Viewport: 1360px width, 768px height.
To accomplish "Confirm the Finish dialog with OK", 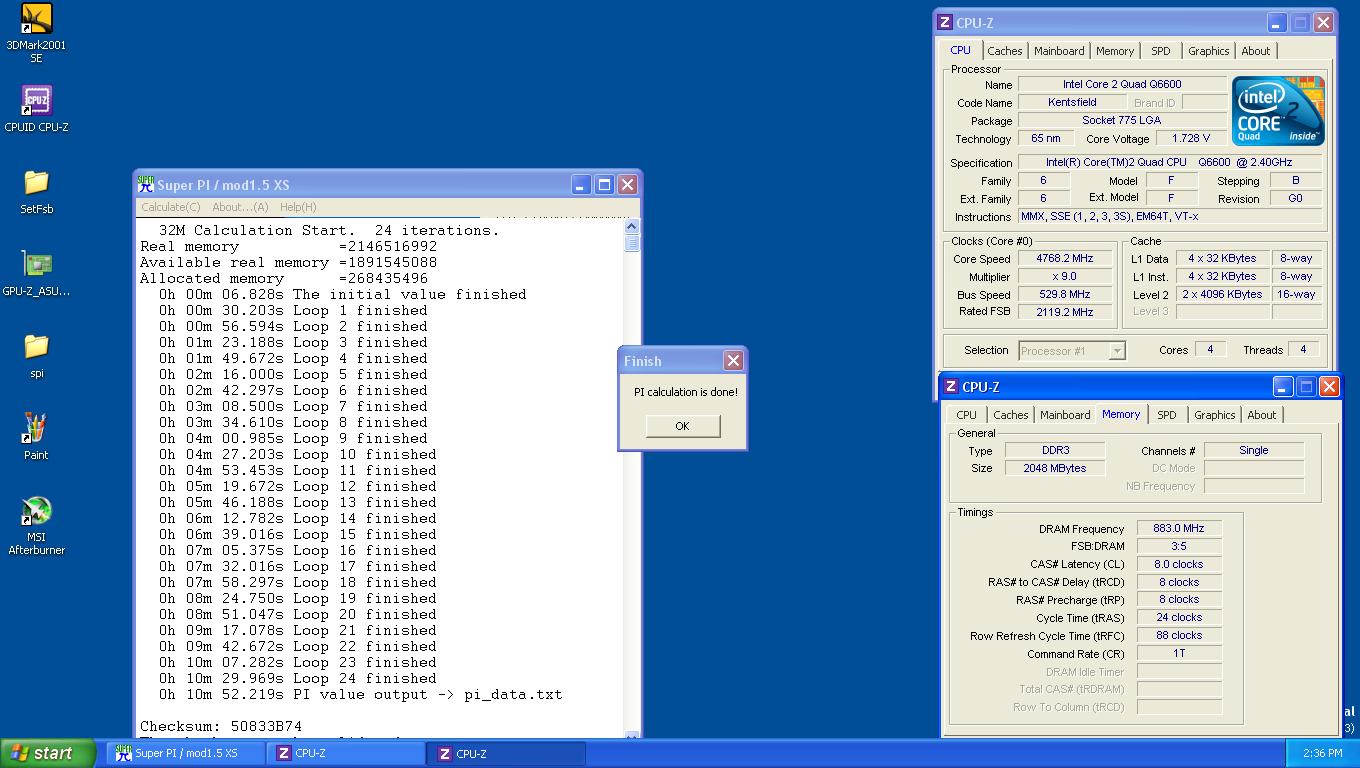I will [x=682, y=426].
